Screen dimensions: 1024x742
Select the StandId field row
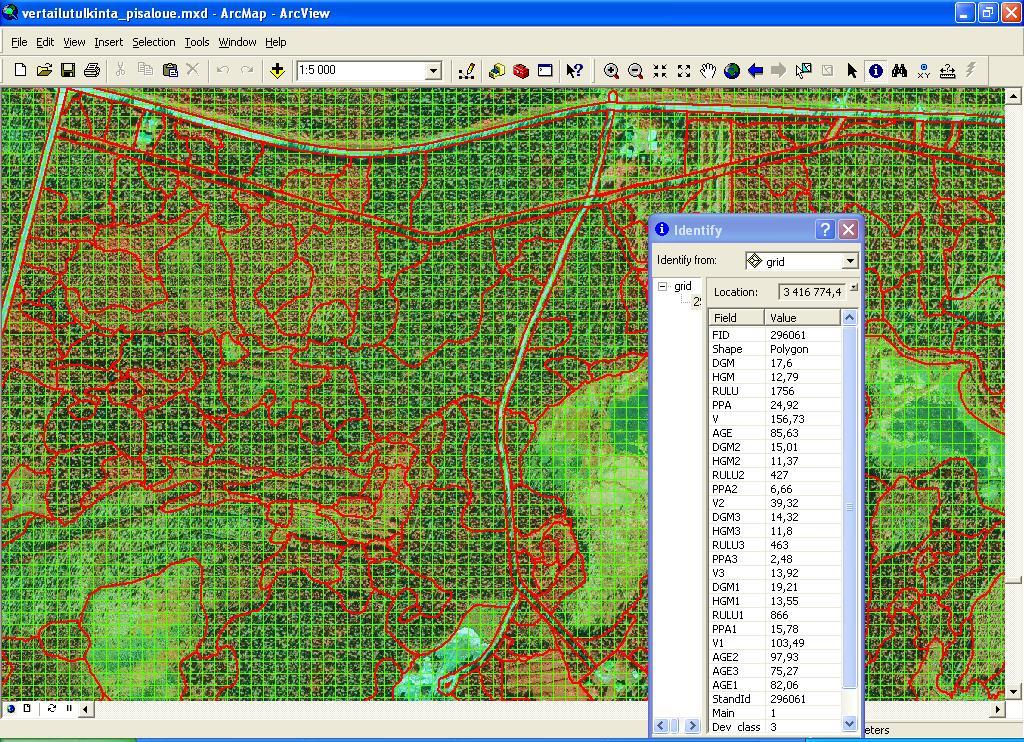(x=775, y=699)
